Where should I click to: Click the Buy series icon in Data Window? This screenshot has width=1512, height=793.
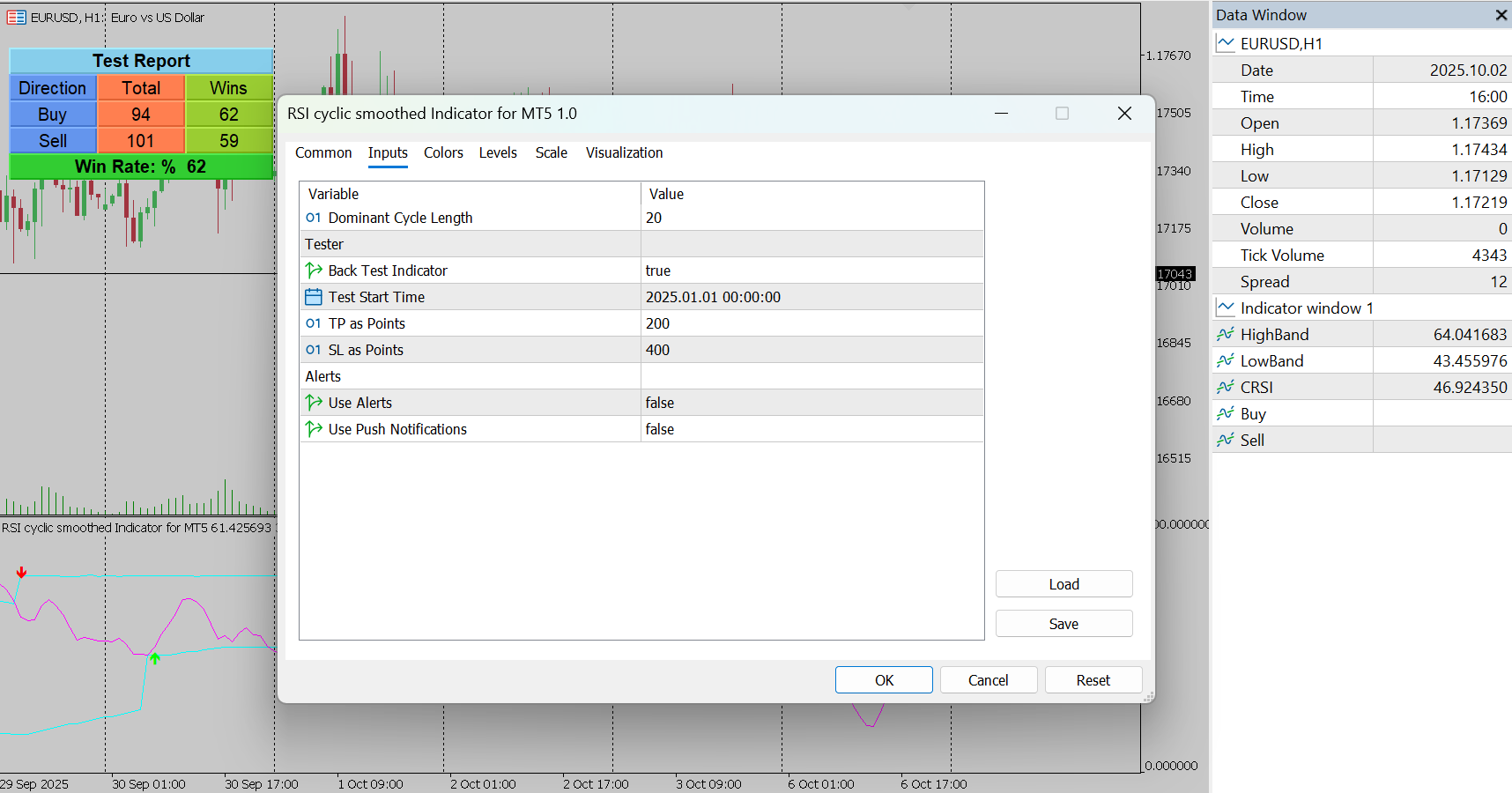[x=1225, y=413]
